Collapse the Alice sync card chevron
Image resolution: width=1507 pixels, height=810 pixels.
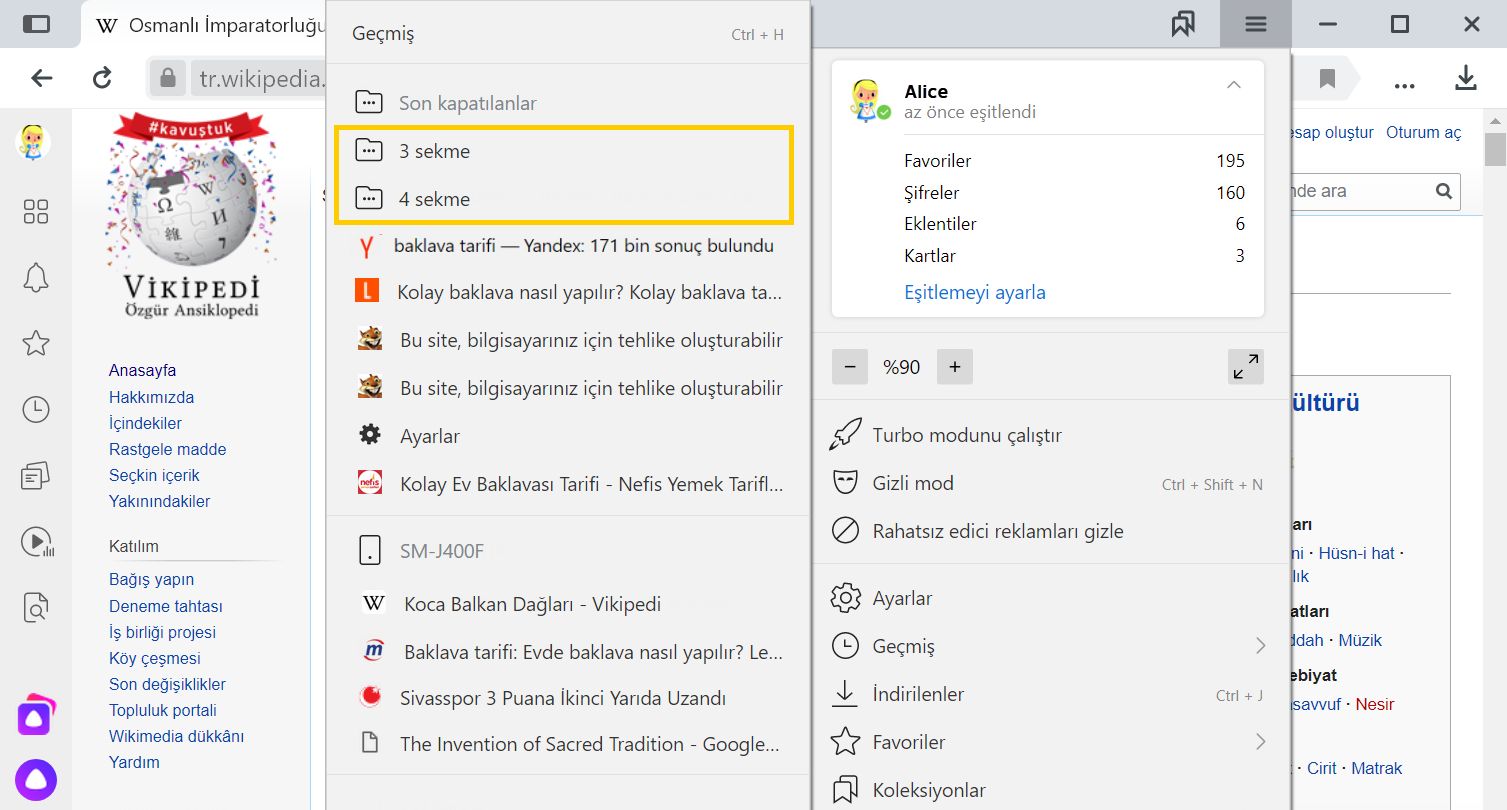click(x=1234, y=85)
